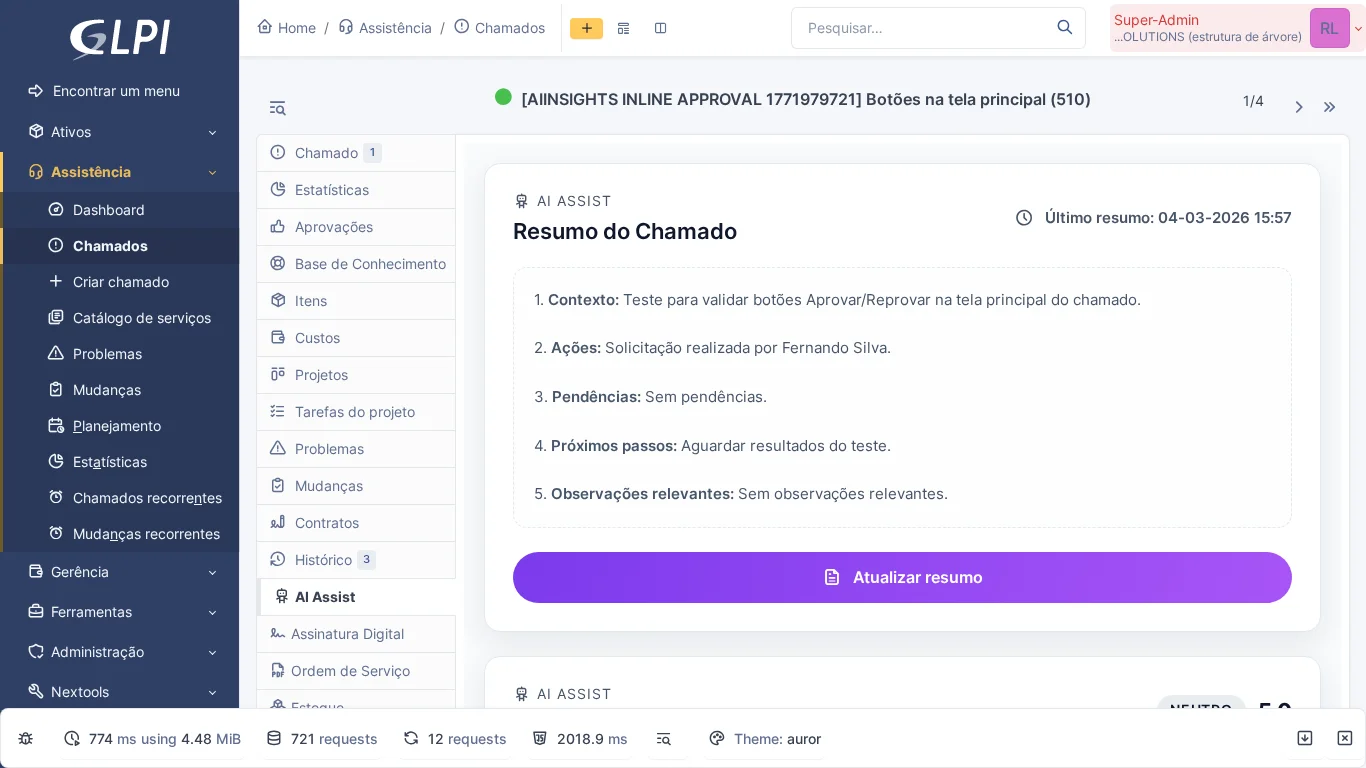Screen dimensions: 1366x768
Task: Click the search magnifier in the search bar
Action: point(1064,28)
